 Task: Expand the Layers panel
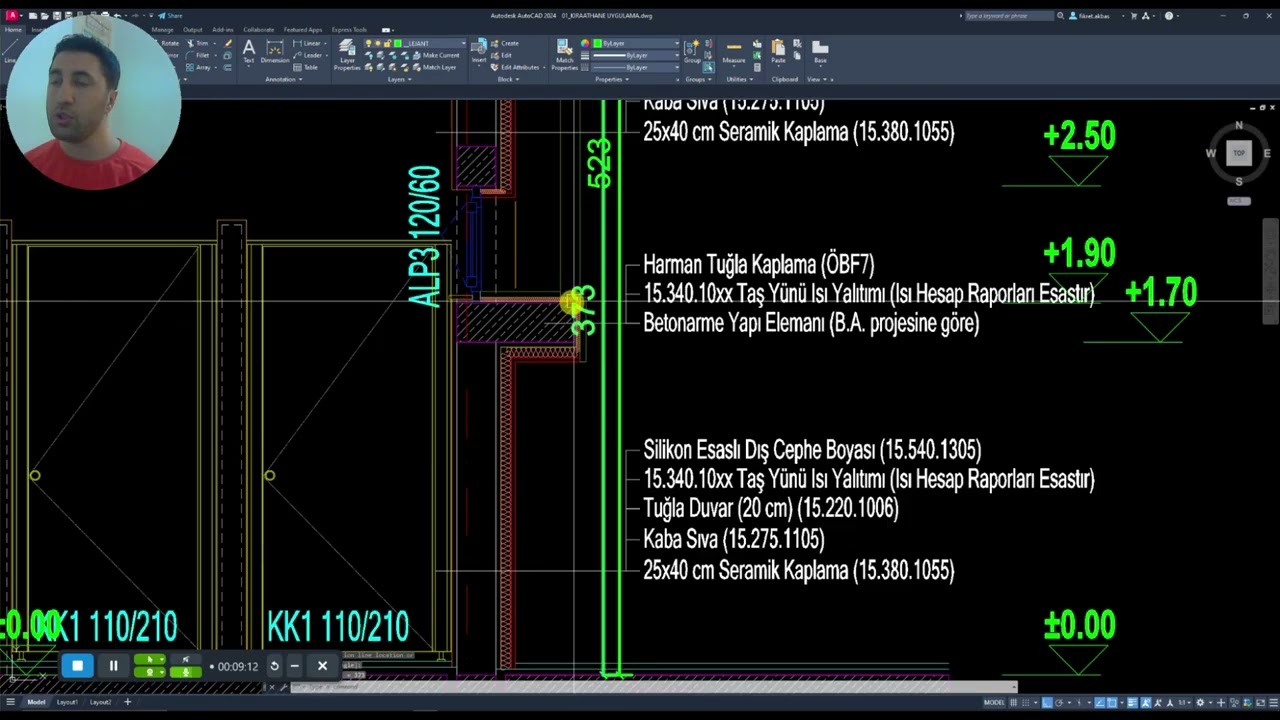pyautogui.click(x=398, y=79)
